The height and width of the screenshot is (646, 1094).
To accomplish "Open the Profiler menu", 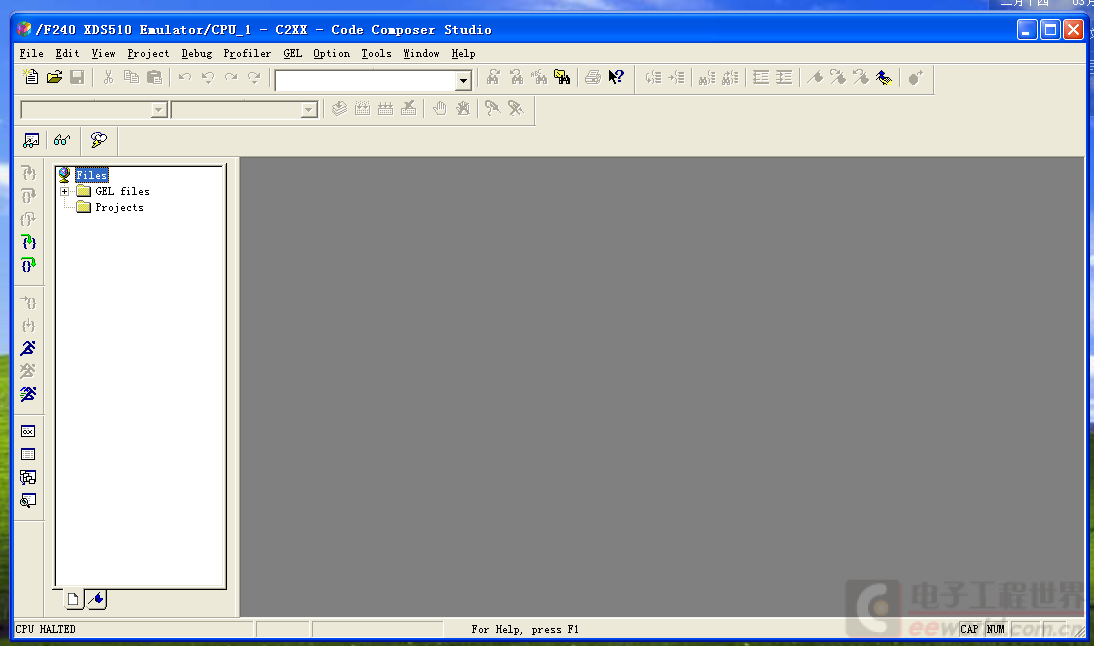I will (x=247, y=54).
